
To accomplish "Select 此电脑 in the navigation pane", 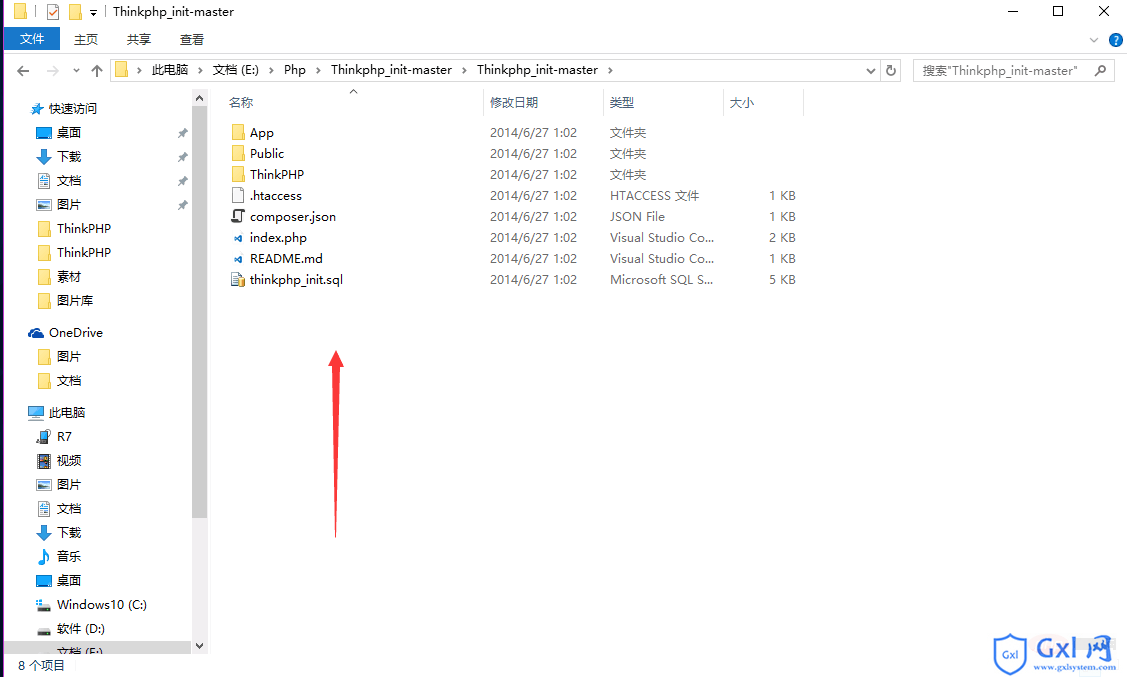I will click(67, 413).
